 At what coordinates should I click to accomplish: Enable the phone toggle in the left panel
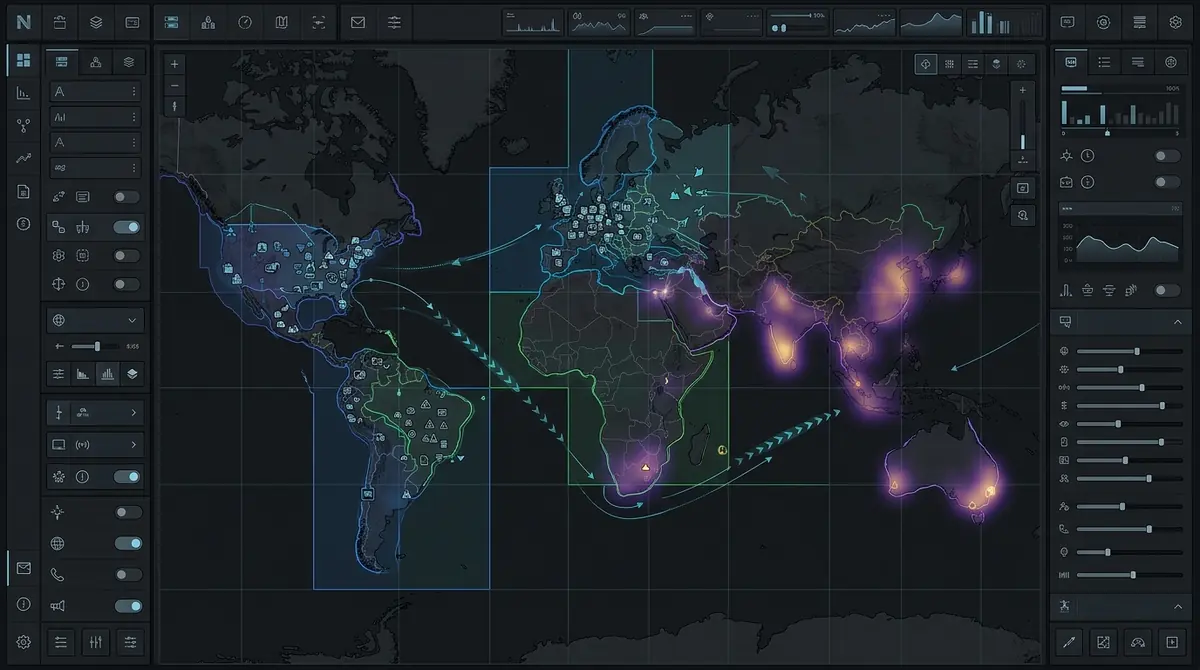(x=128, y=575)
